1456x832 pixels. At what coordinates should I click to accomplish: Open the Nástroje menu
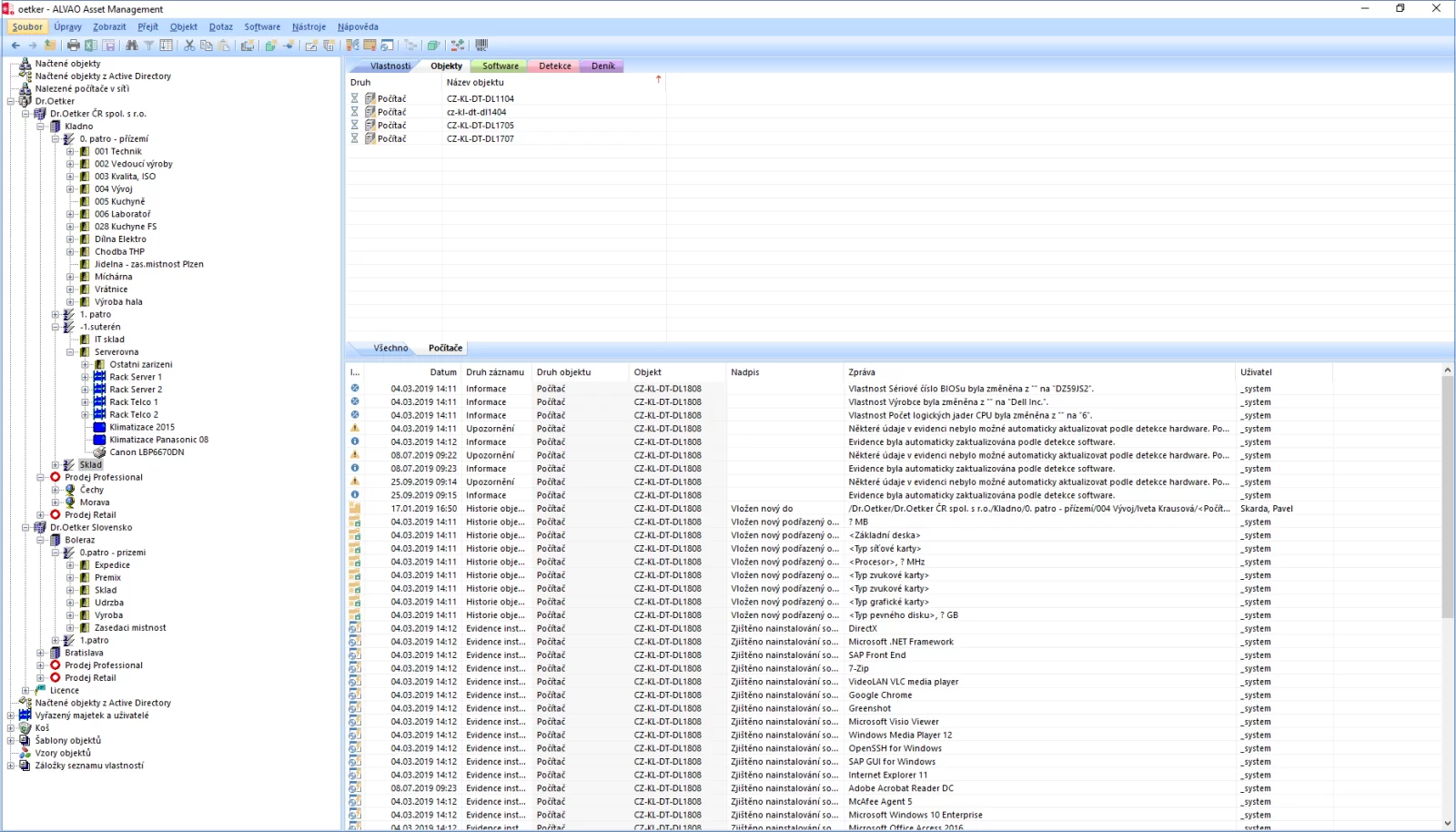pos(308,26)
